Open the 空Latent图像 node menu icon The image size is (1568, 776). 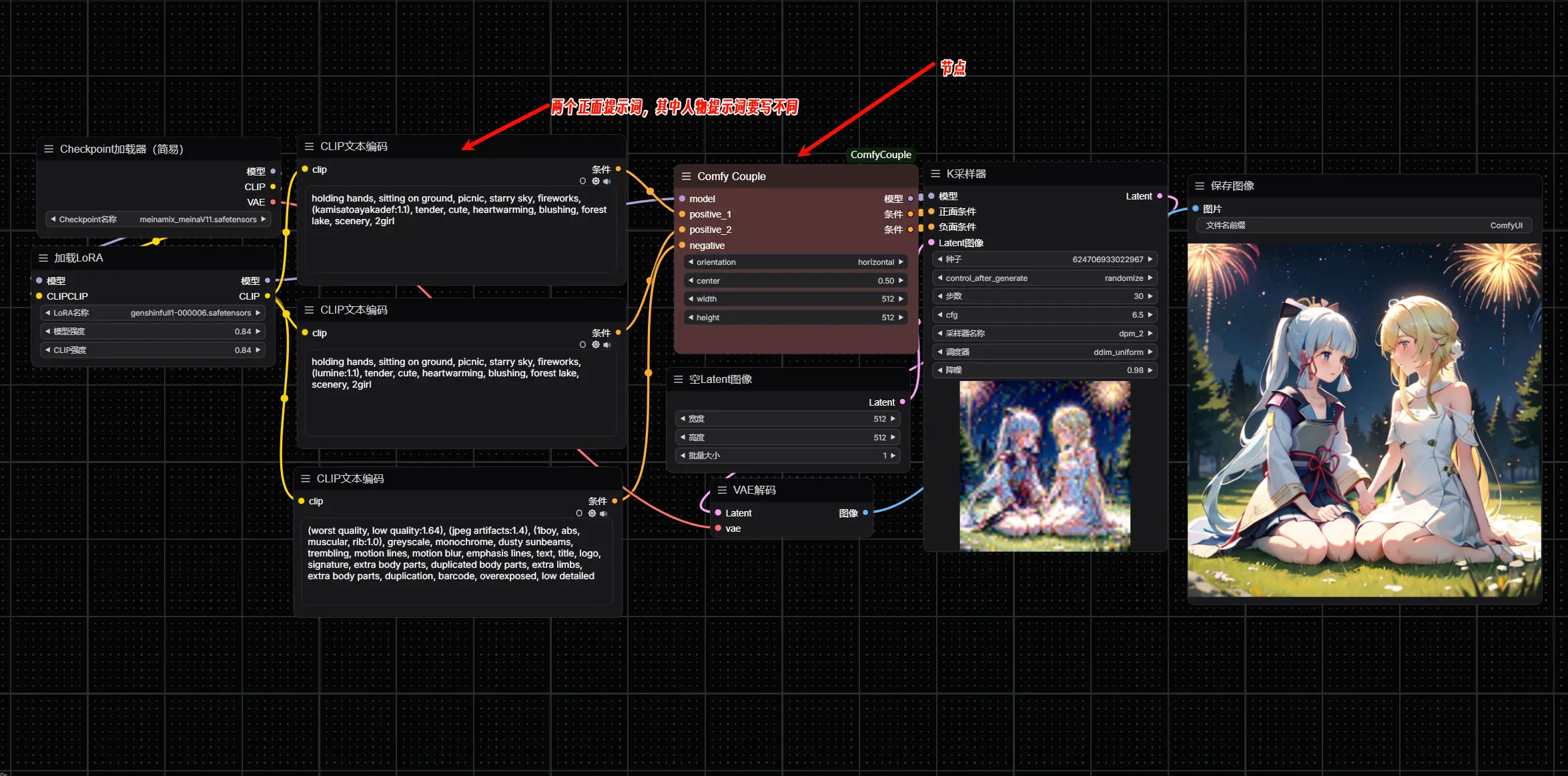678,379
